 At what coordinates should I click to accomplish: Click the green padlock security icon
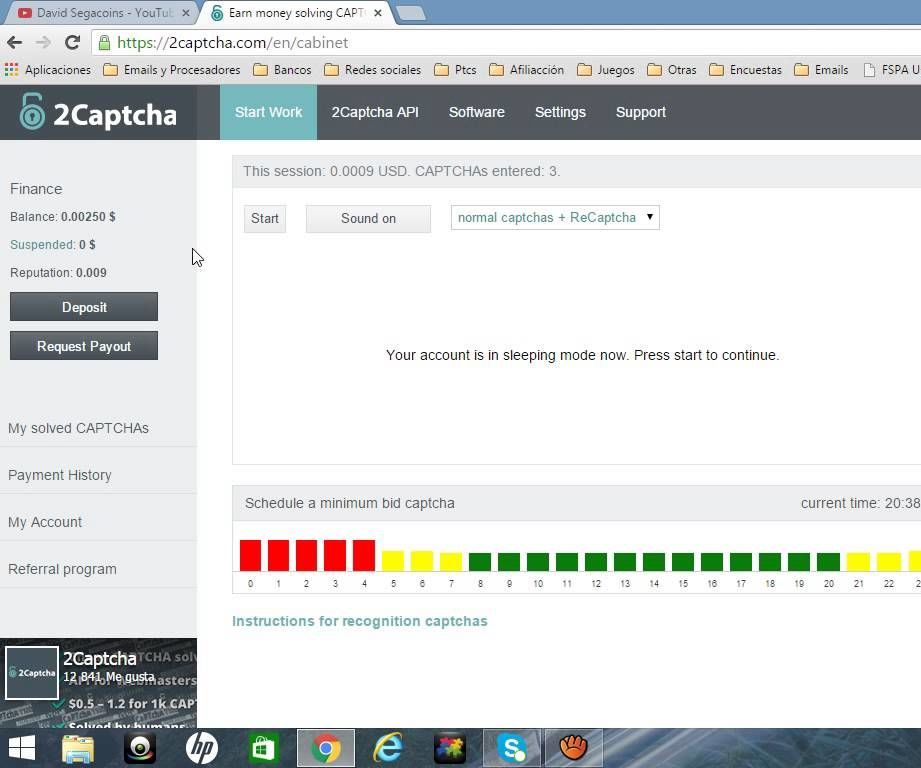point(104,42)
